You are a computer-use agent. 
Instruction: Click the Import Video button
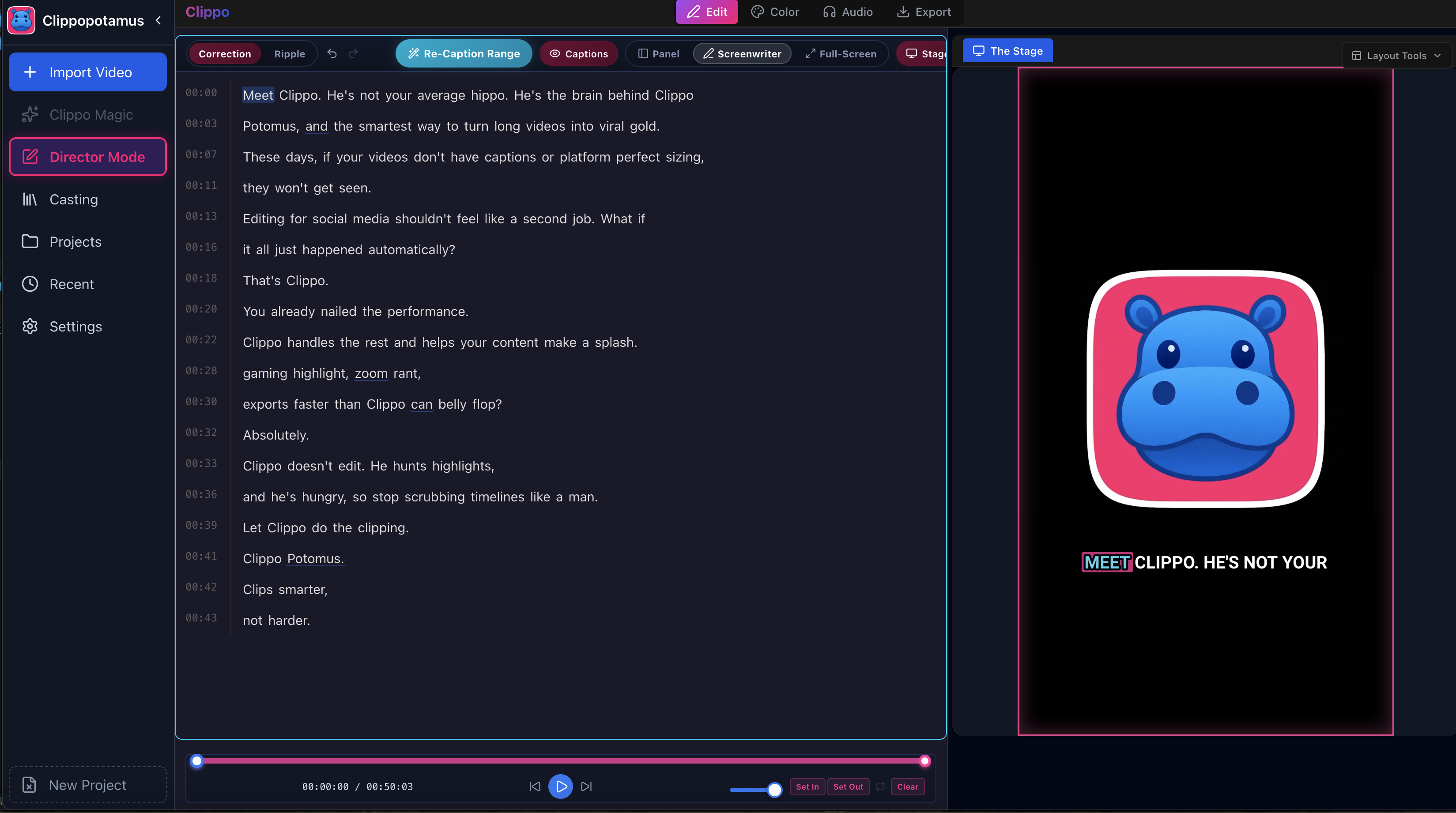click(x=87, y=72)
